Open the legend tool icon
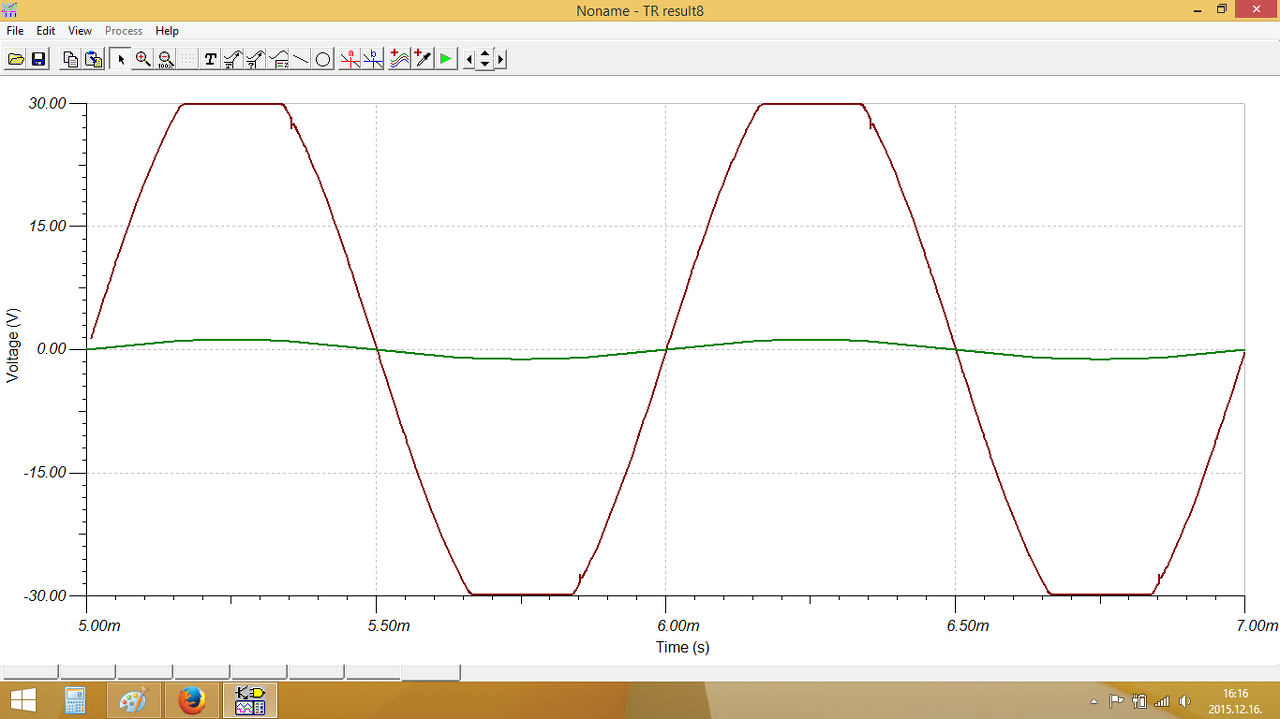The image size is (1280, 719). tap(278, 59)
